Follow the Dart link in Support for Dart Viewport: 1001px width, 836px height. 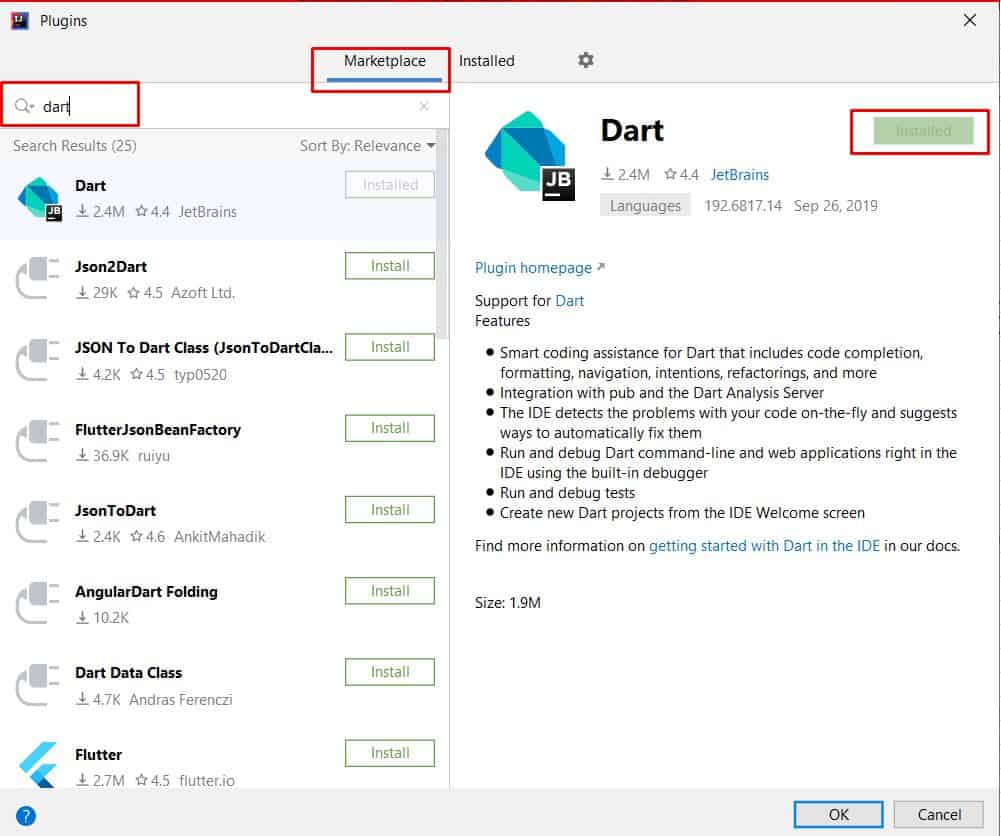[569, 301]
